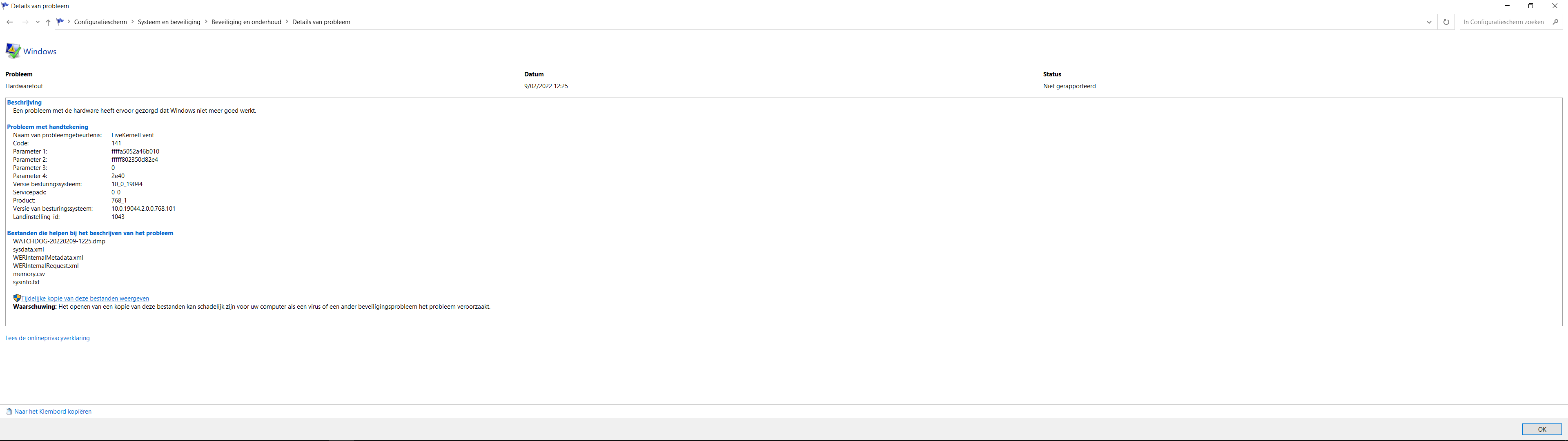1568x441 pixels.
Task: Open Configuratiescherm breadcrumb
Action: click(x=100, y=22)
